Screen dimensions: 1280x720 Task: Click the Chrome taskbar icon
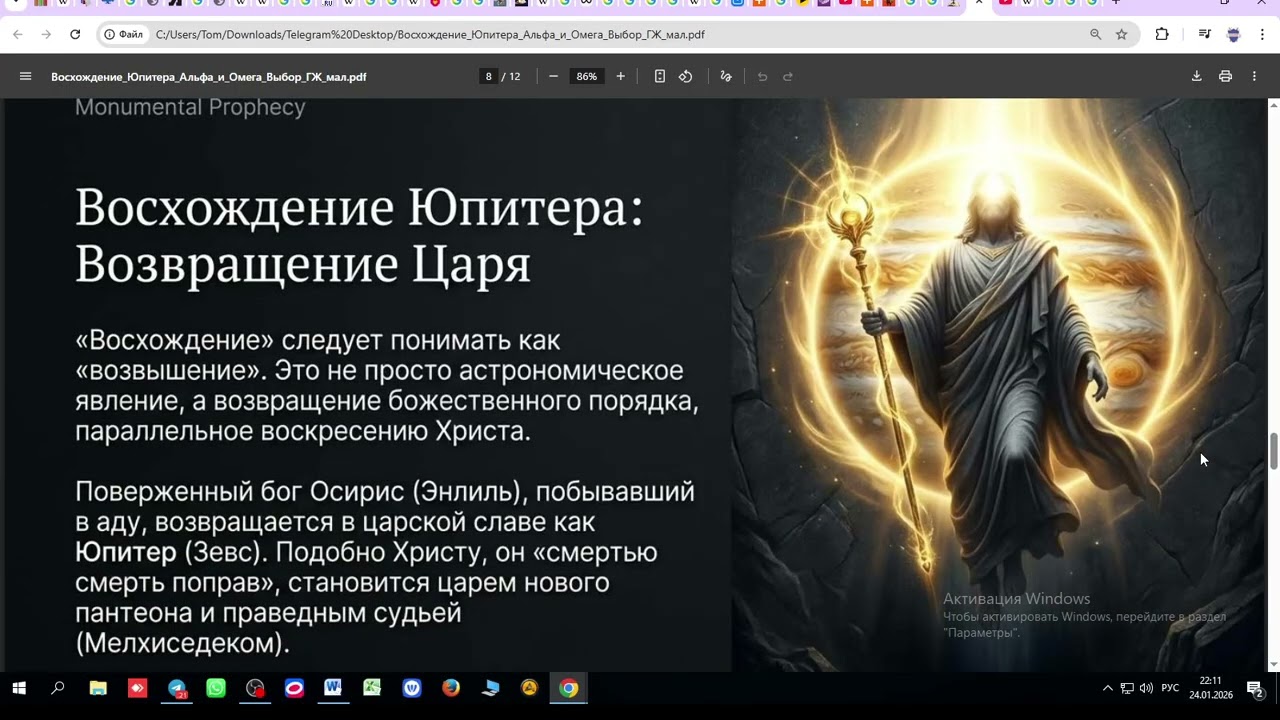tap(568, 688)
